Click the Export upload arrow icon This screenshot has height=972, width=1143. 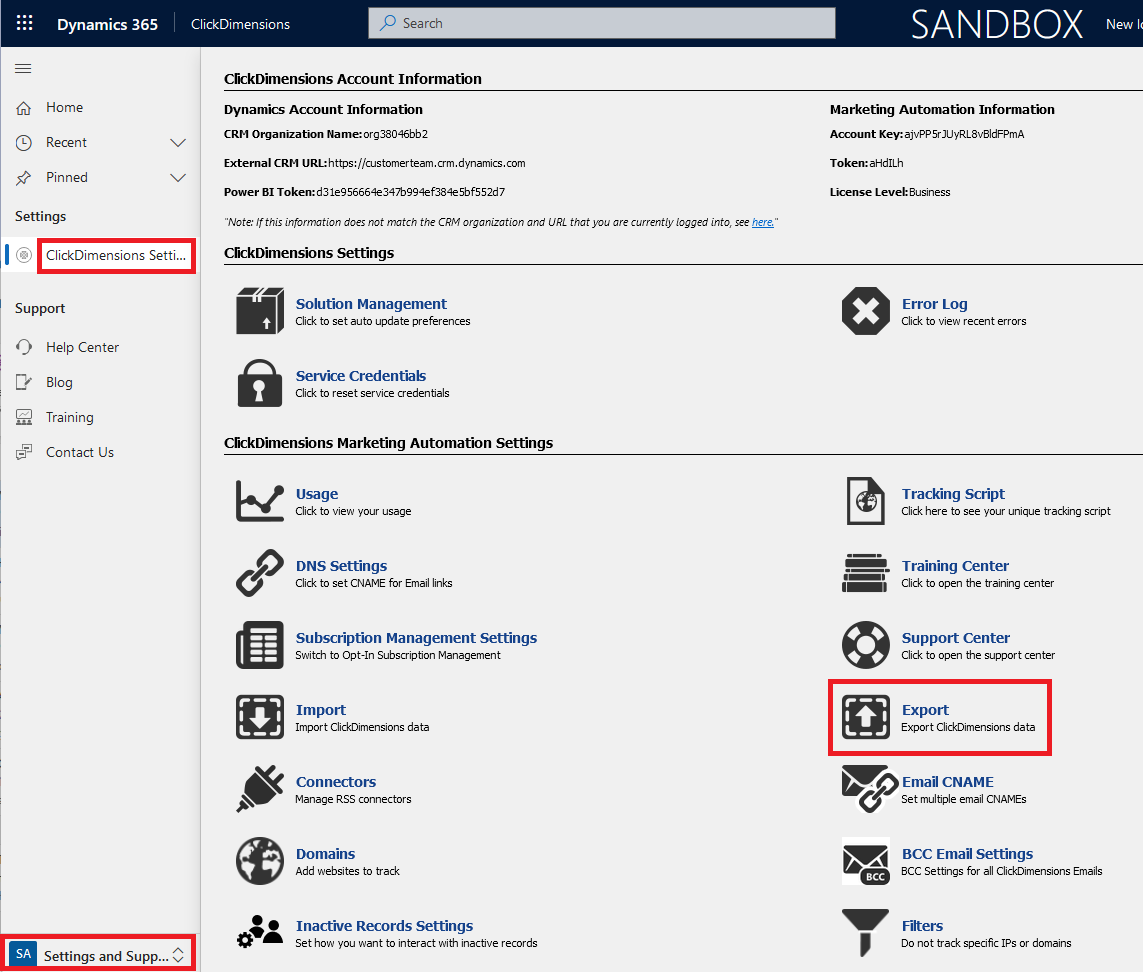click(866, 717)
